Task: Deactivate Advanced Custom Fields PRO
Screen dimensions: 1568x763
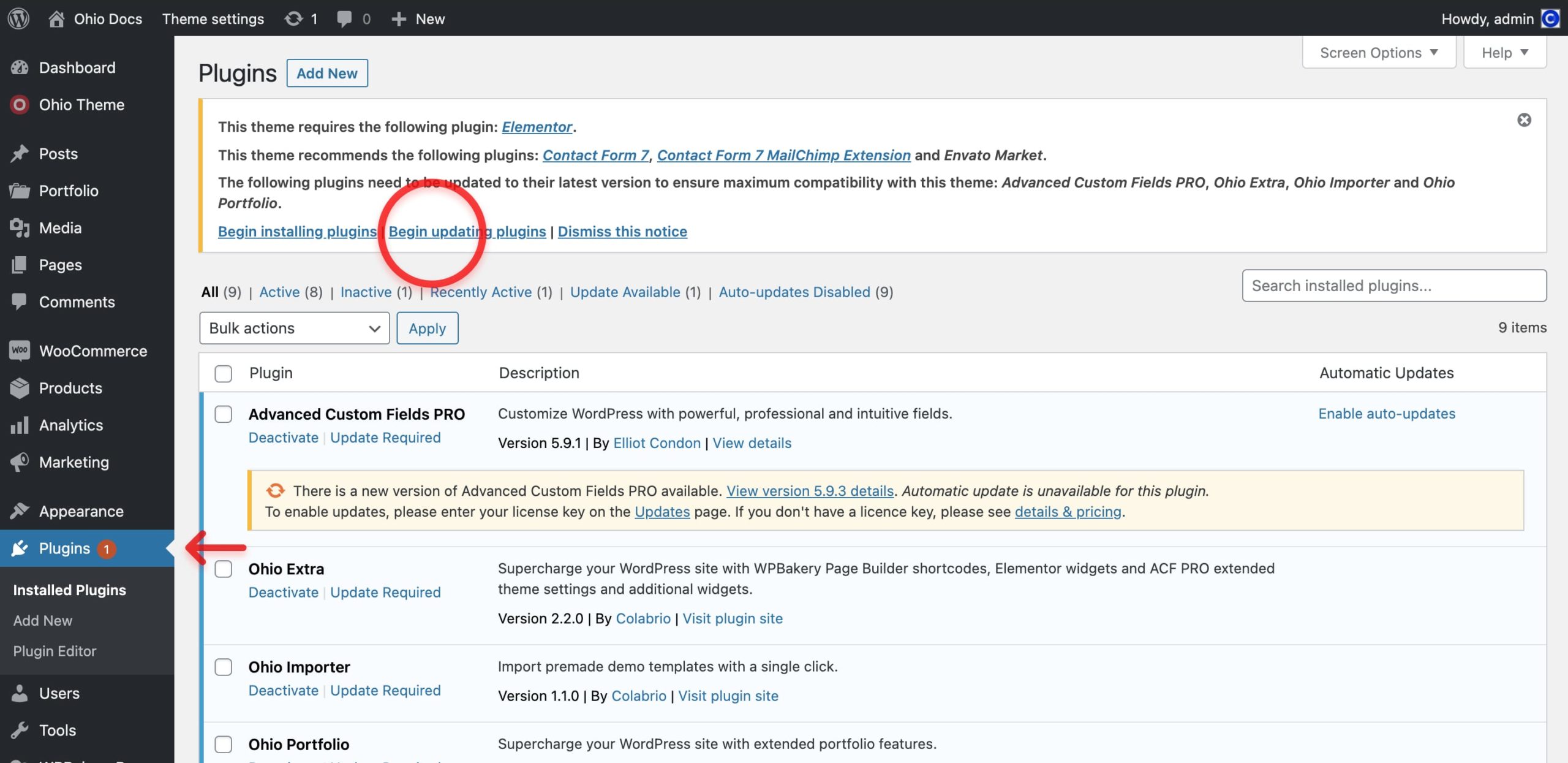Action: [x=284, y=438]
